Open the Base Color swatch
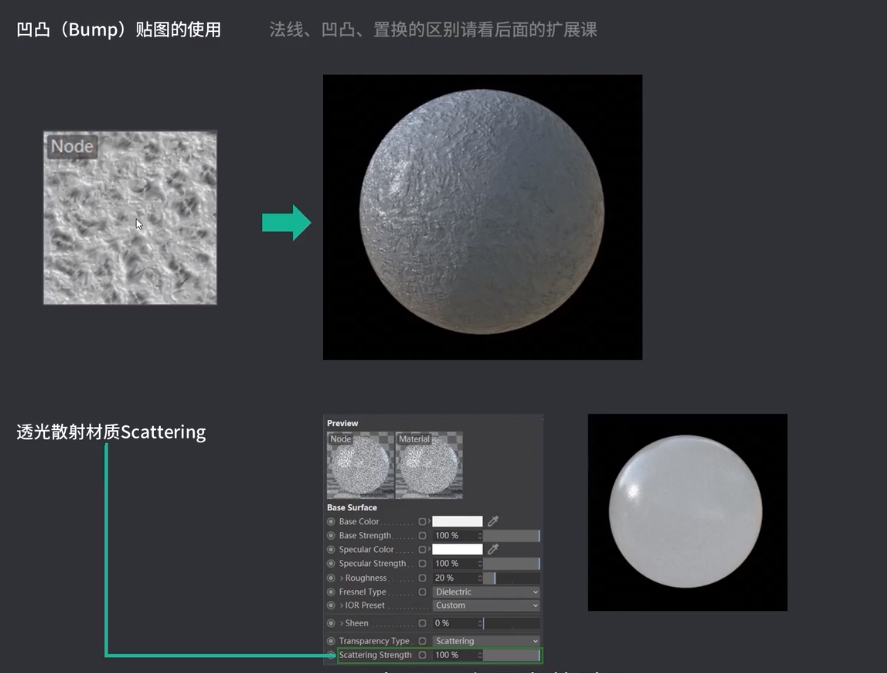 point(457,521)
